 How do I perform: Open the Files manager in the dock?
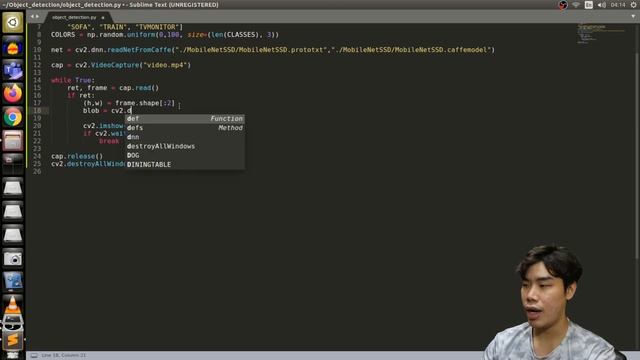click(13, 141)
